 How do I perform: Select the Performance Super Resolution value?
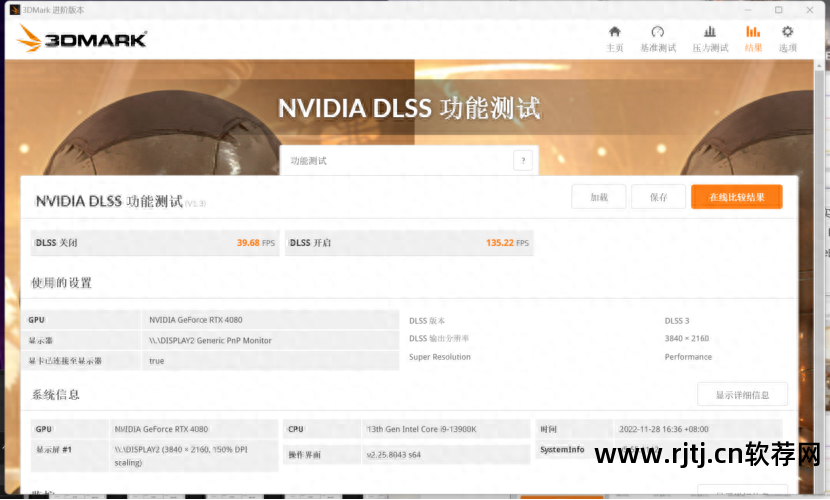pyautogui.click(x=688, y=357)
